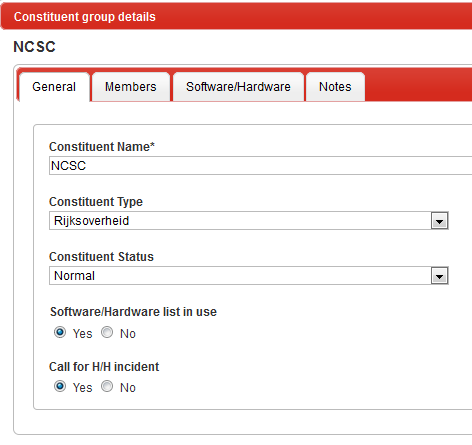Choose Yes radio for Call for H/H incident
Viewport: 472px width, 445px height.
click(60, 386)
